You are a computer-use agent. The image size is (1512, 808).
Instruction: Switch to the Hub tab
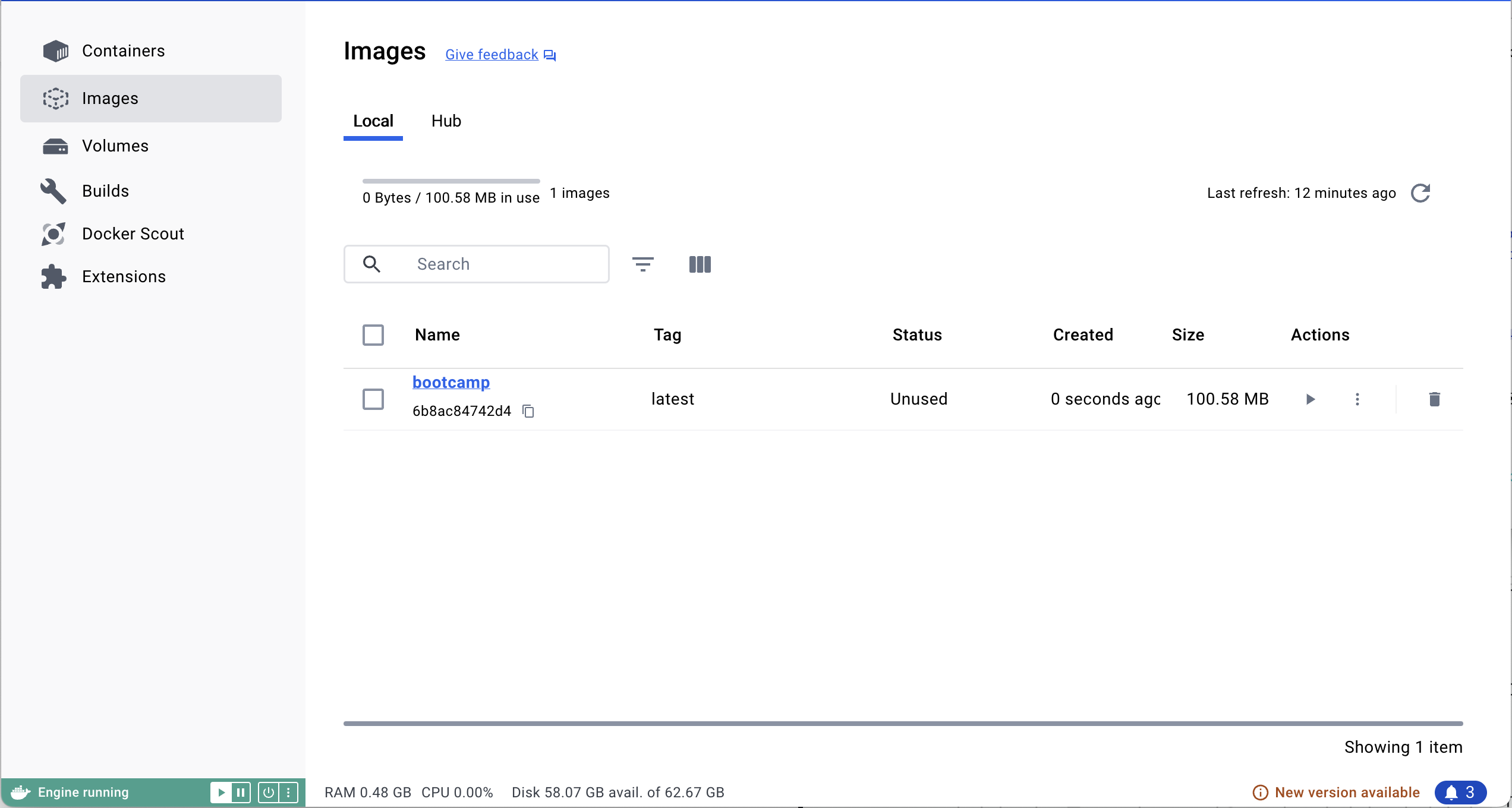click(x=446, y=121)
